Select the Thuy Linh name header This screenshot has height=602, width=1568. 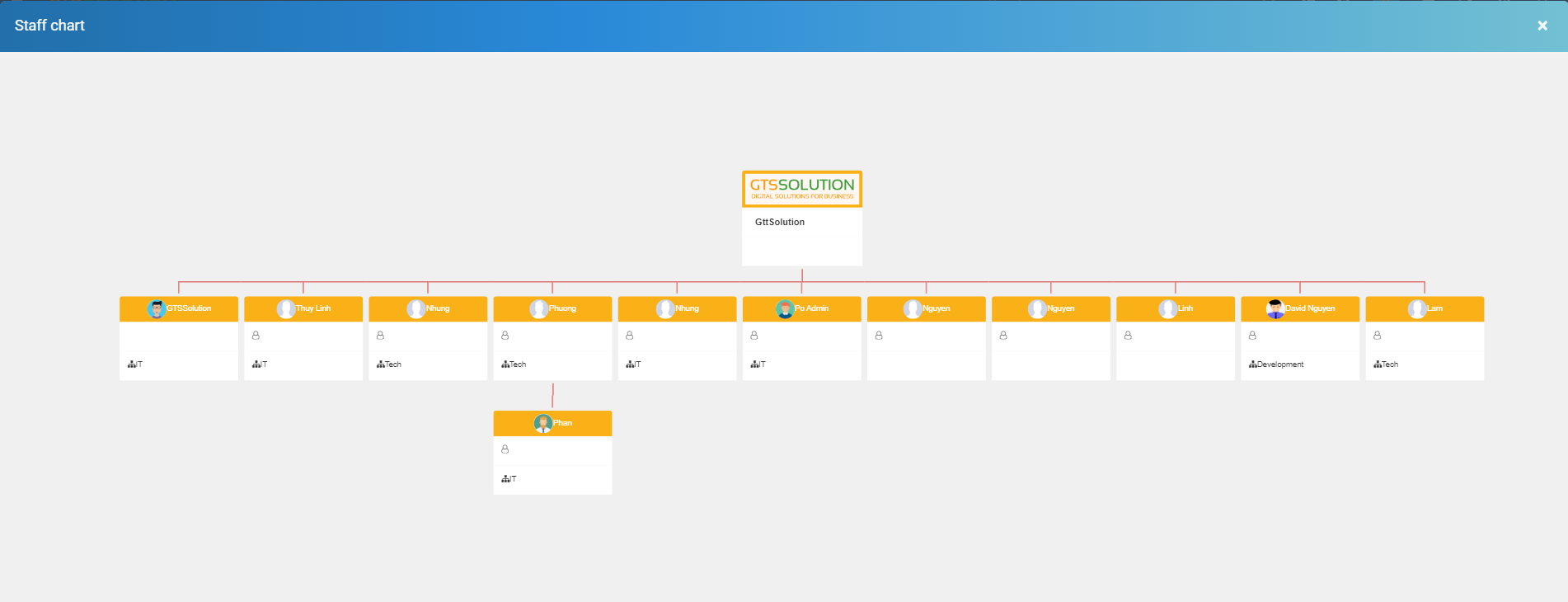pyautogui.click(x=313, y=308)
